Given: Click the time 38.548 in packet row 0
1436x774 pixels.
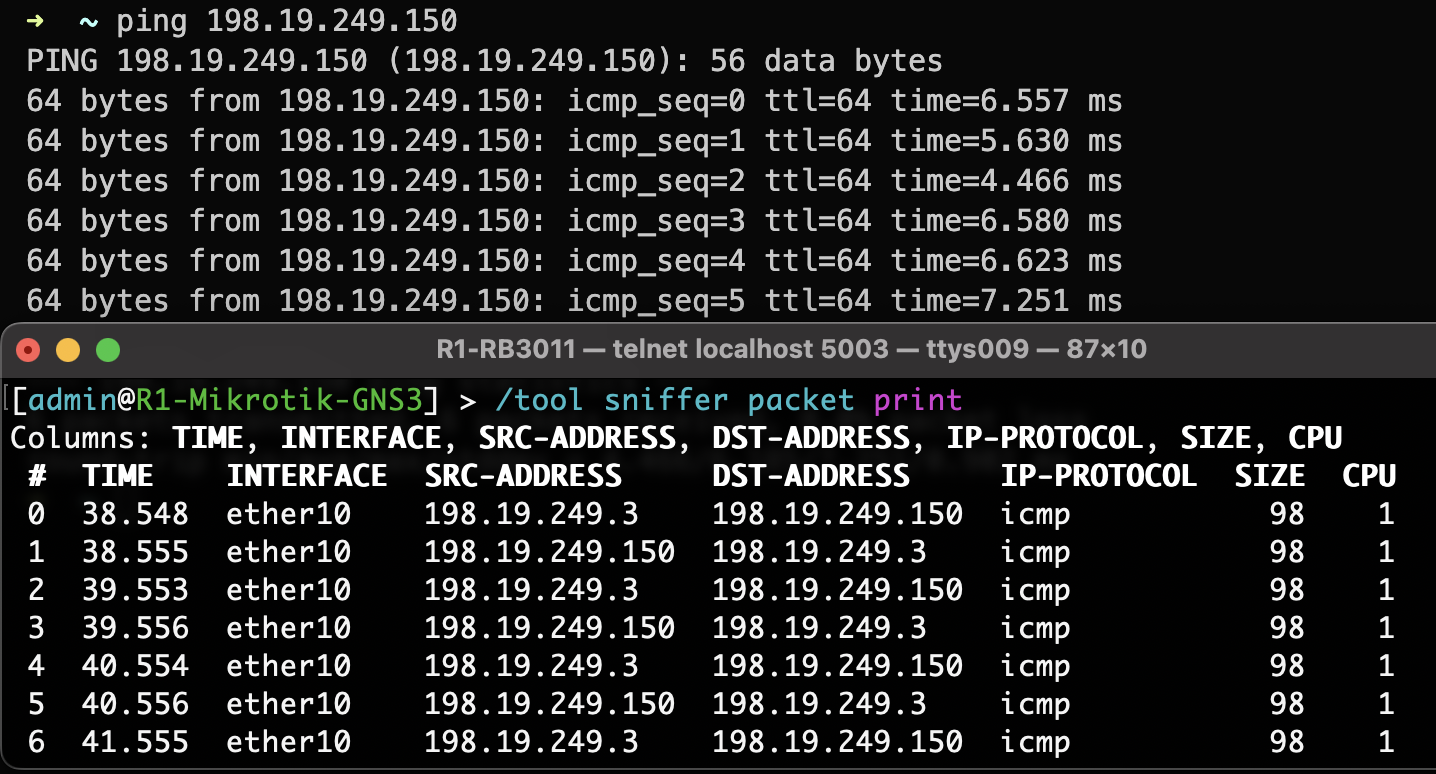Looking at the screenshot, I should point(136,515).
